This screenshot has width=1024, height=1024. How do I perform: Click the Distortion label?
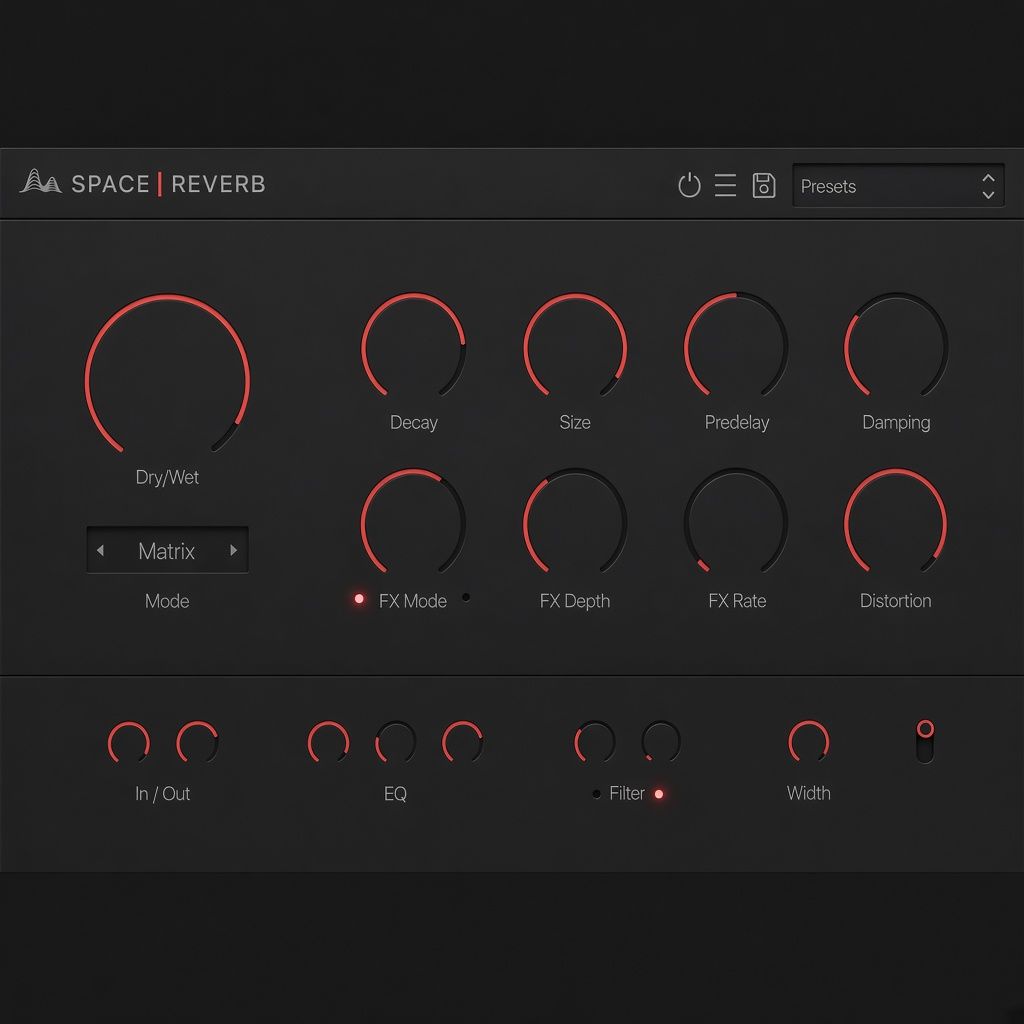pyautogui.click(x=895, y=601)
